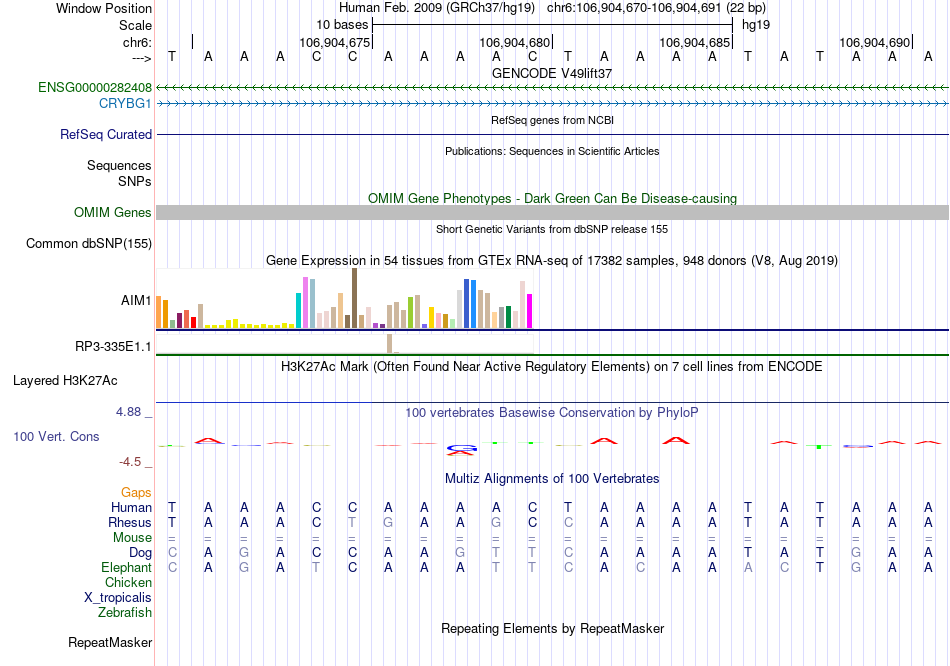The height and width of the screenshot is (666, 950).
Task: Click the Scale label
Action: coord(135,25)
